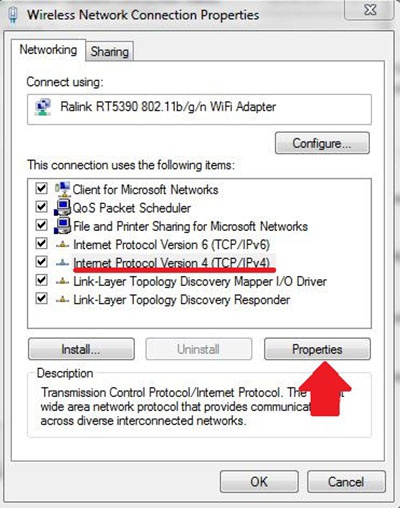Click the Client for Microsoft Networks icon
The width and height of the screenshot is (400, 508).
[63, 189]
